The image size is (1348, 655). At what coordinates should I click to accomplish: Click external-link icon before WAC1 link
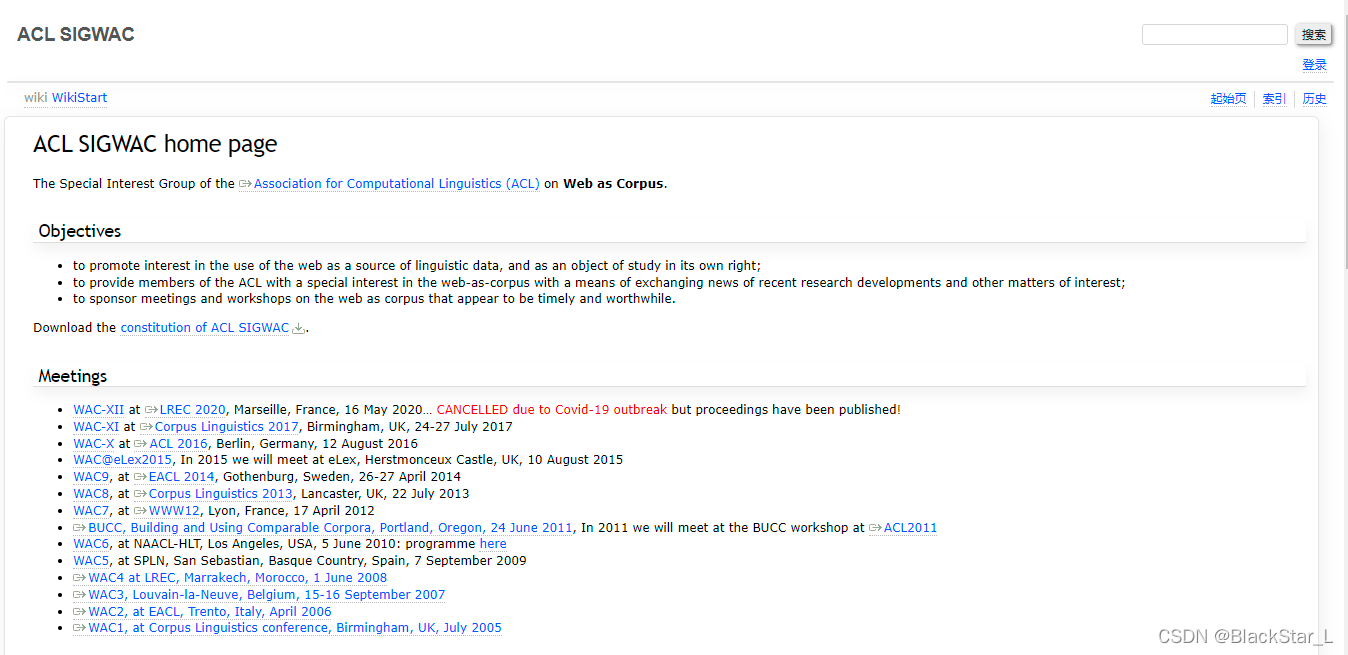pos(80,628)
